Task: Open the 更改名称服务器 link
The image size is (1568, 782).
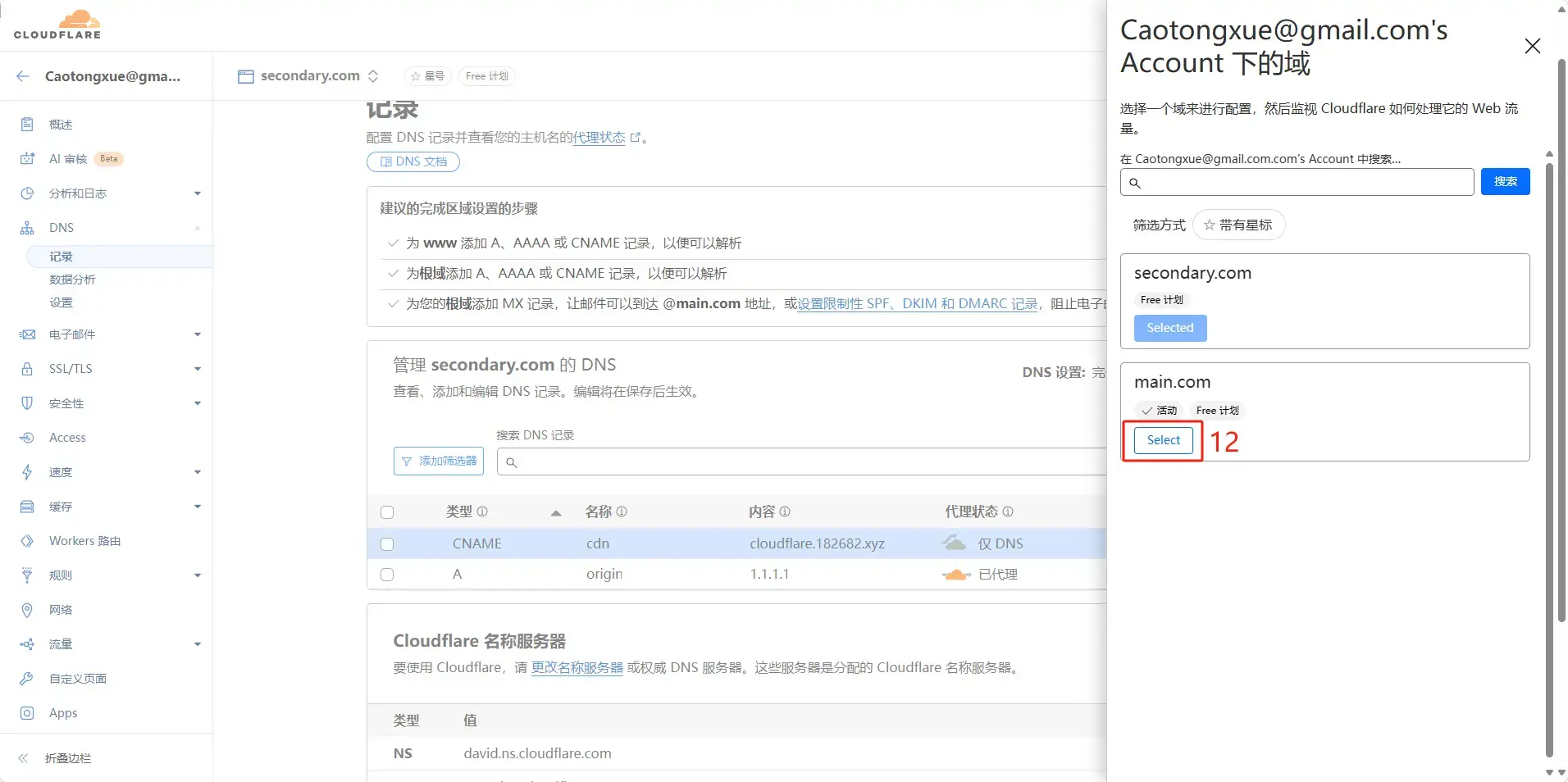Action: [x=577, y=667]
